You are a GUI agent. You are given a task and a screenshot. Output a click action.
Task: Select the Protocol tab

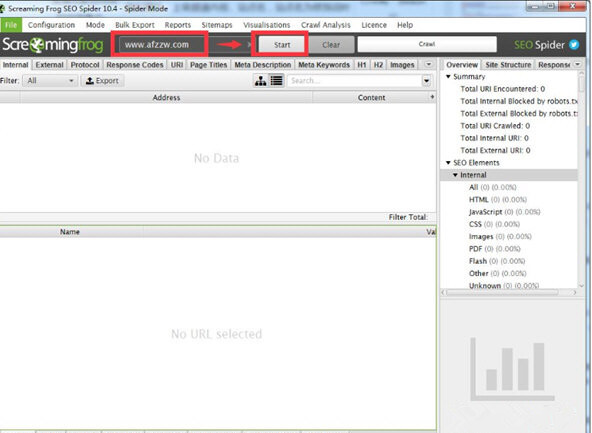pos(85,65)
